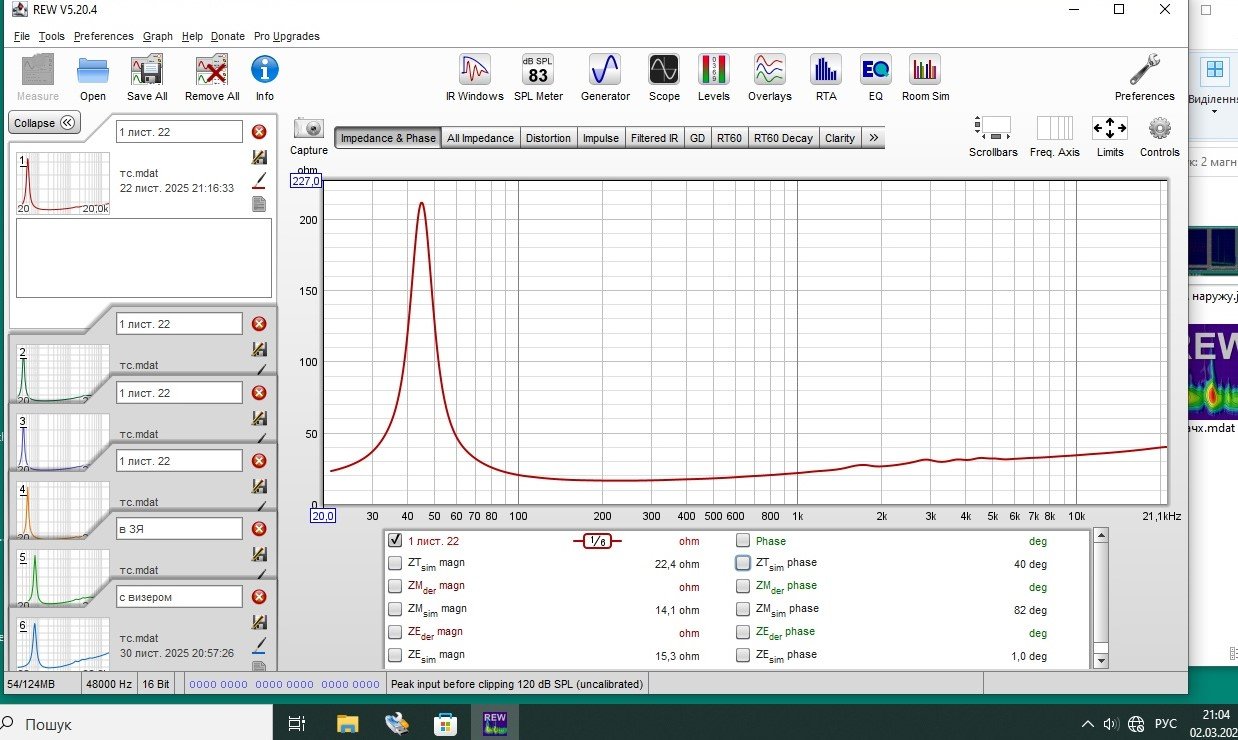This screenshot has height=740, width=1238.
Task: Save measurement 6 with its disk icon
Action: coord(259,622)
